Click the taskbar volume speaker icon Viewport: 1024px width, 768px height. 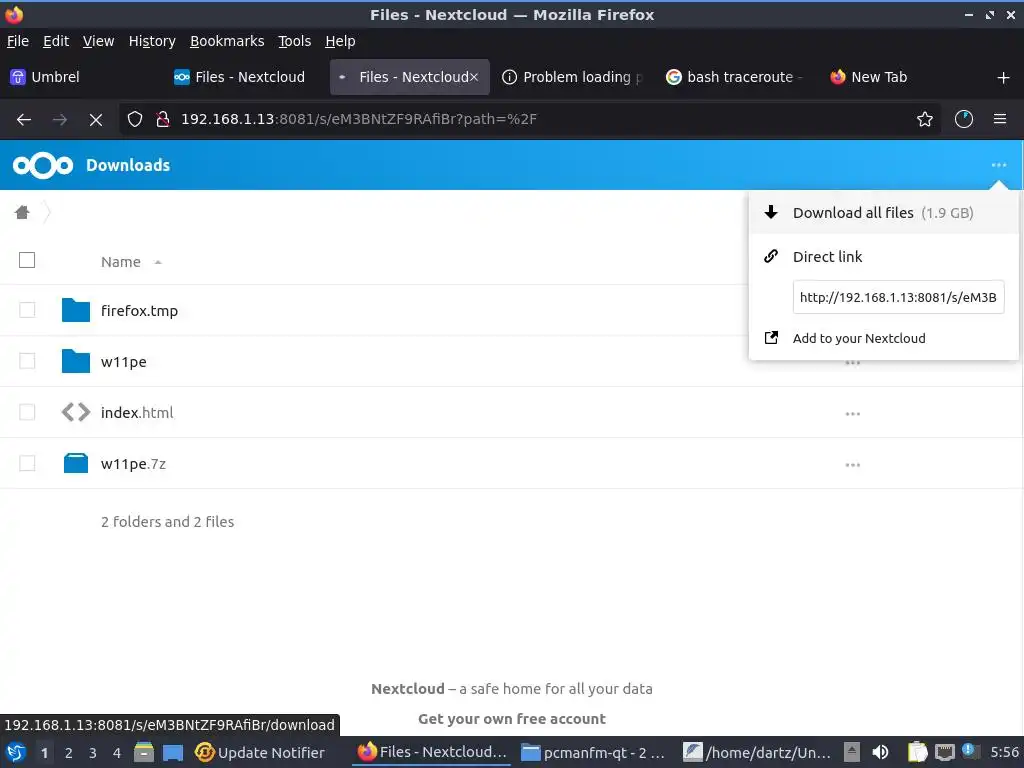[880, 752]
